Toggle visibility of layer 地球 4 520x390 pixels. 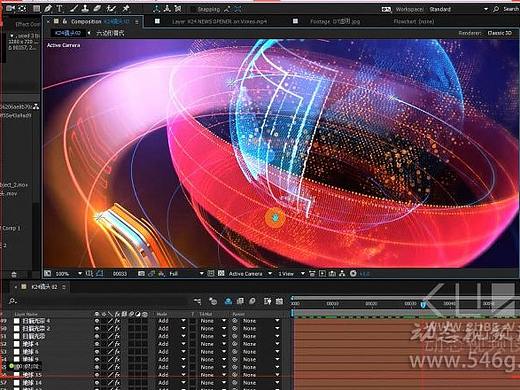click(97, 344)
